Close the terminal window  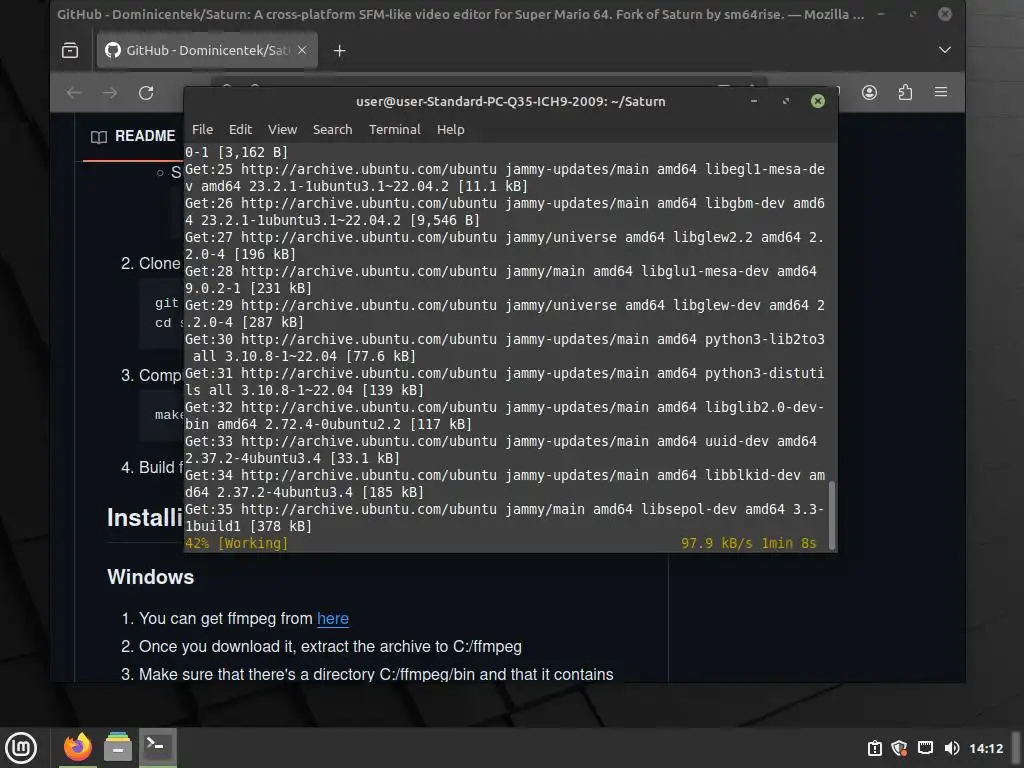coord(818,101)
